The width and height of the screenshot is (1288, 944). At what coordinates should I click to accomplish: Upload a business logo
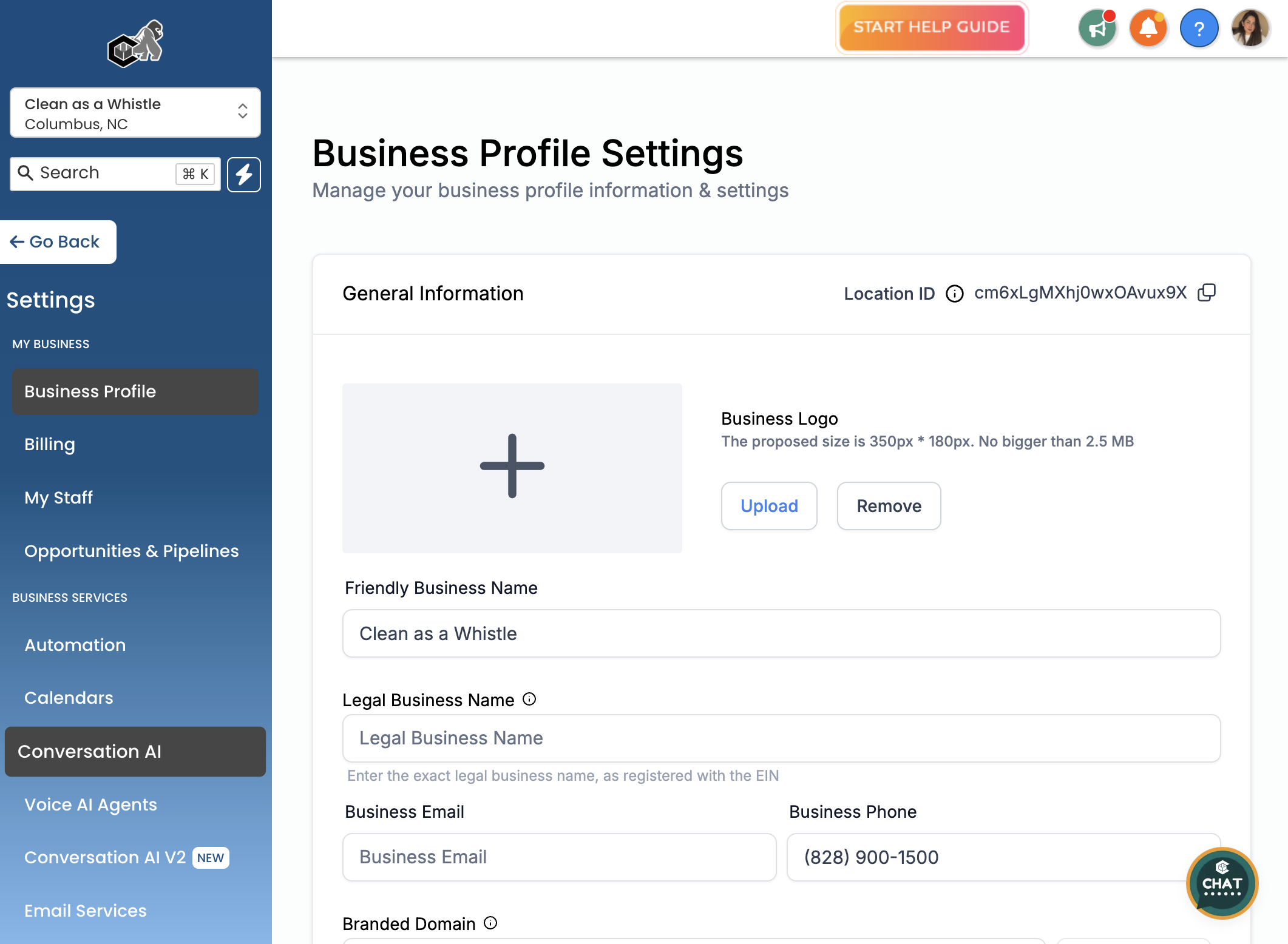(x=769, y=505)
